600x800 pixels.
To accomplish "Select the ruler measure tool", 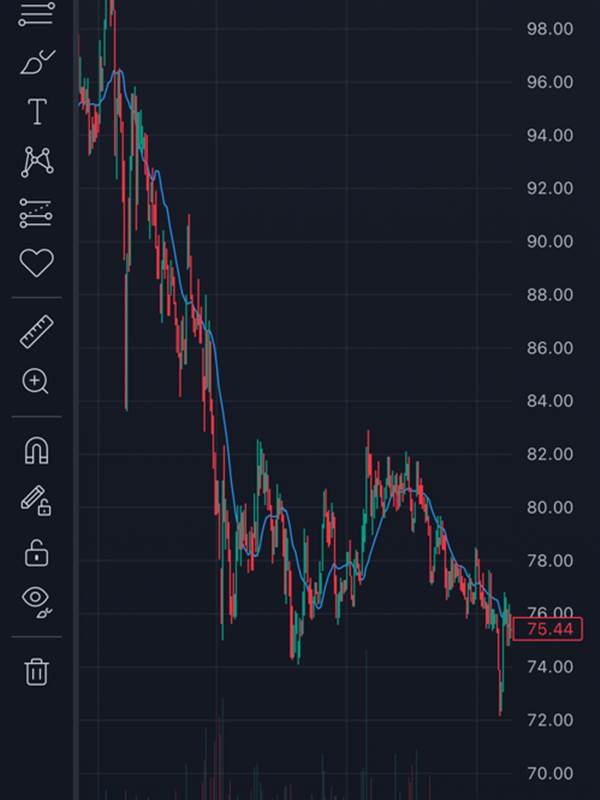I will point(37,332).
